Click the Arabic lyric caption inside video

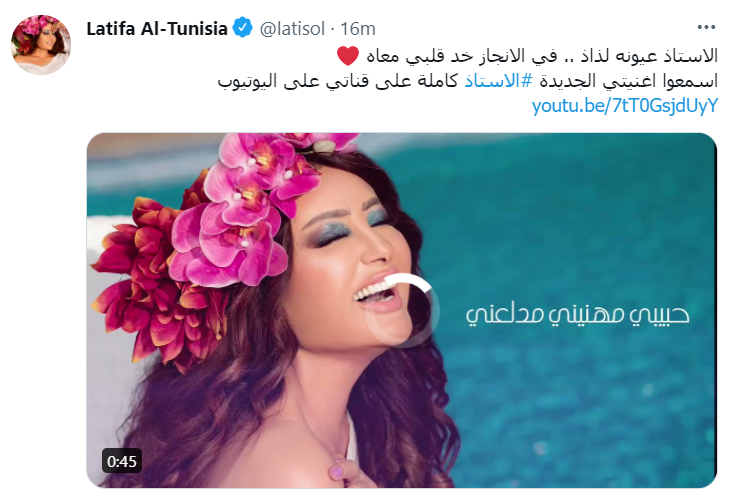(x=577, y=313)
